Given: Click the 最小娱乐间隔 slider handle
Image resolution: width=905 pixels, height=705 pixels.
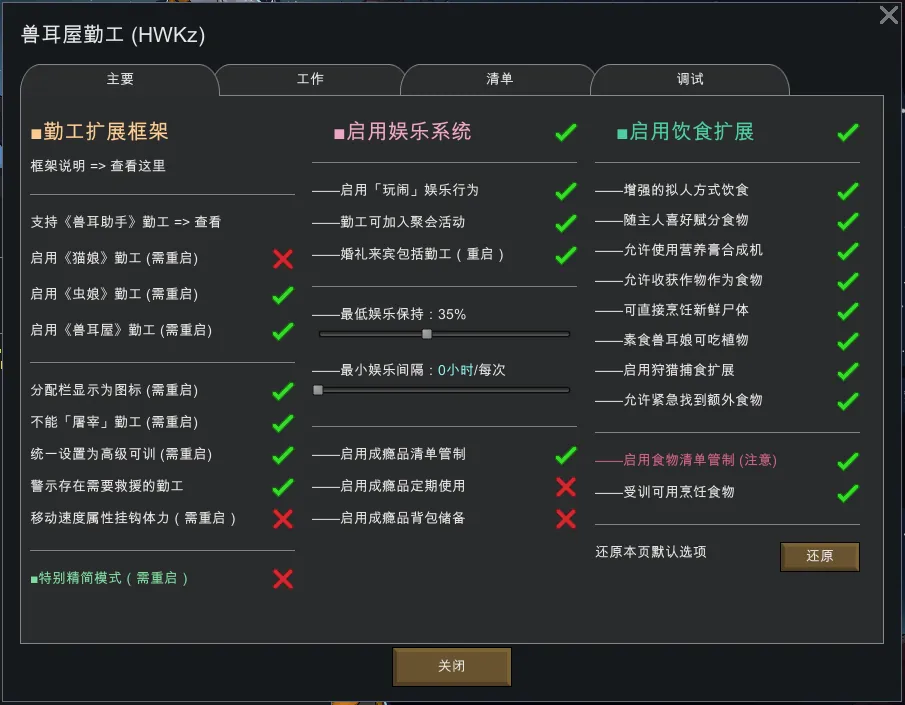Looking at the screenshot, I should [318, 390].
